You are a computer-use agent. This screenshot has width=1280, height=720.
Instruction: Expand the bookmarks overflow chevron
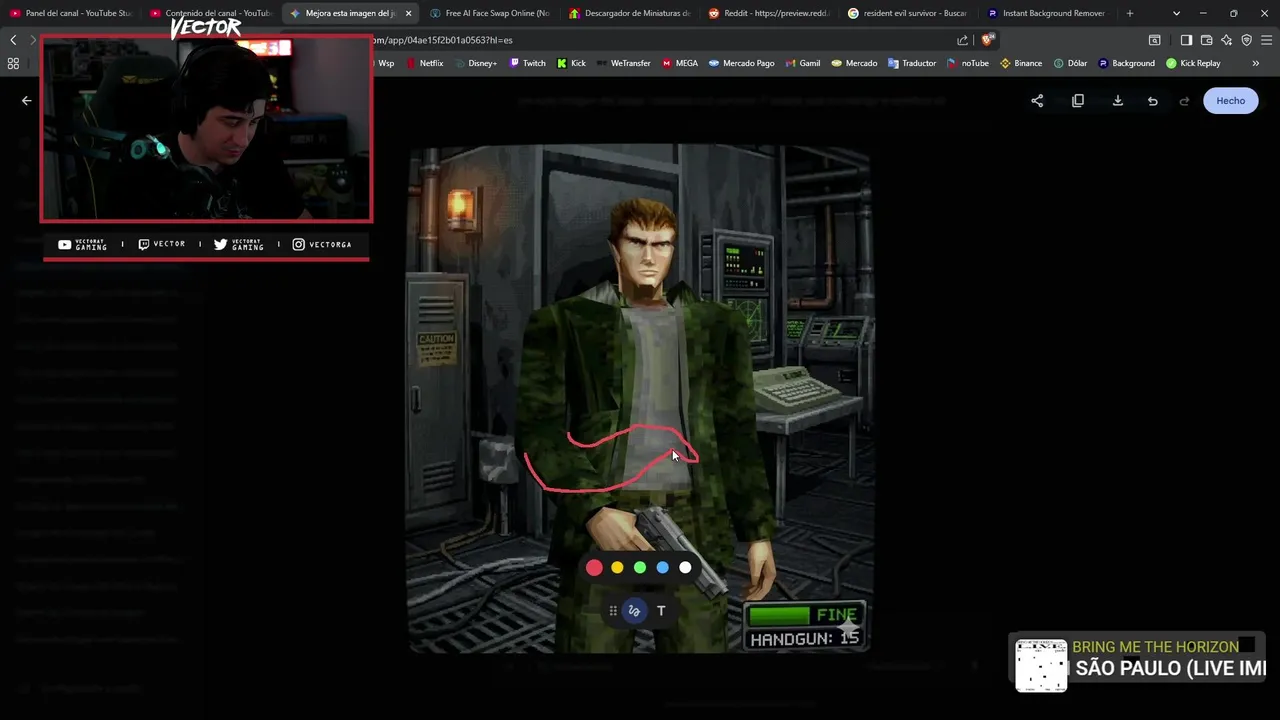pos(1256,63)
